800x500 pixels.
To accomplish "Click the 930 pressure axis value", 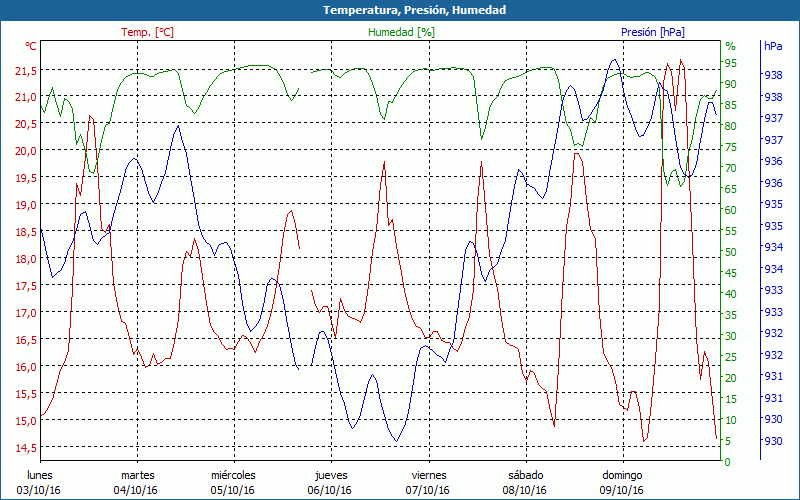I will tap(773, 441).
